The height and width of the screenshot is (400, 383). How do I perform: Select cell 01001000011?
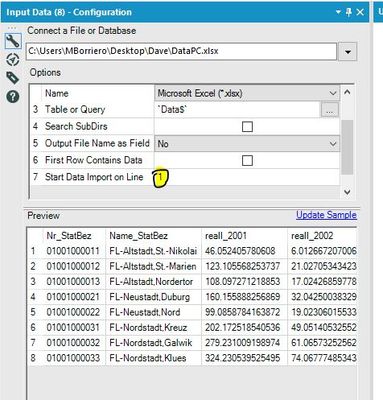coord(73,251)
